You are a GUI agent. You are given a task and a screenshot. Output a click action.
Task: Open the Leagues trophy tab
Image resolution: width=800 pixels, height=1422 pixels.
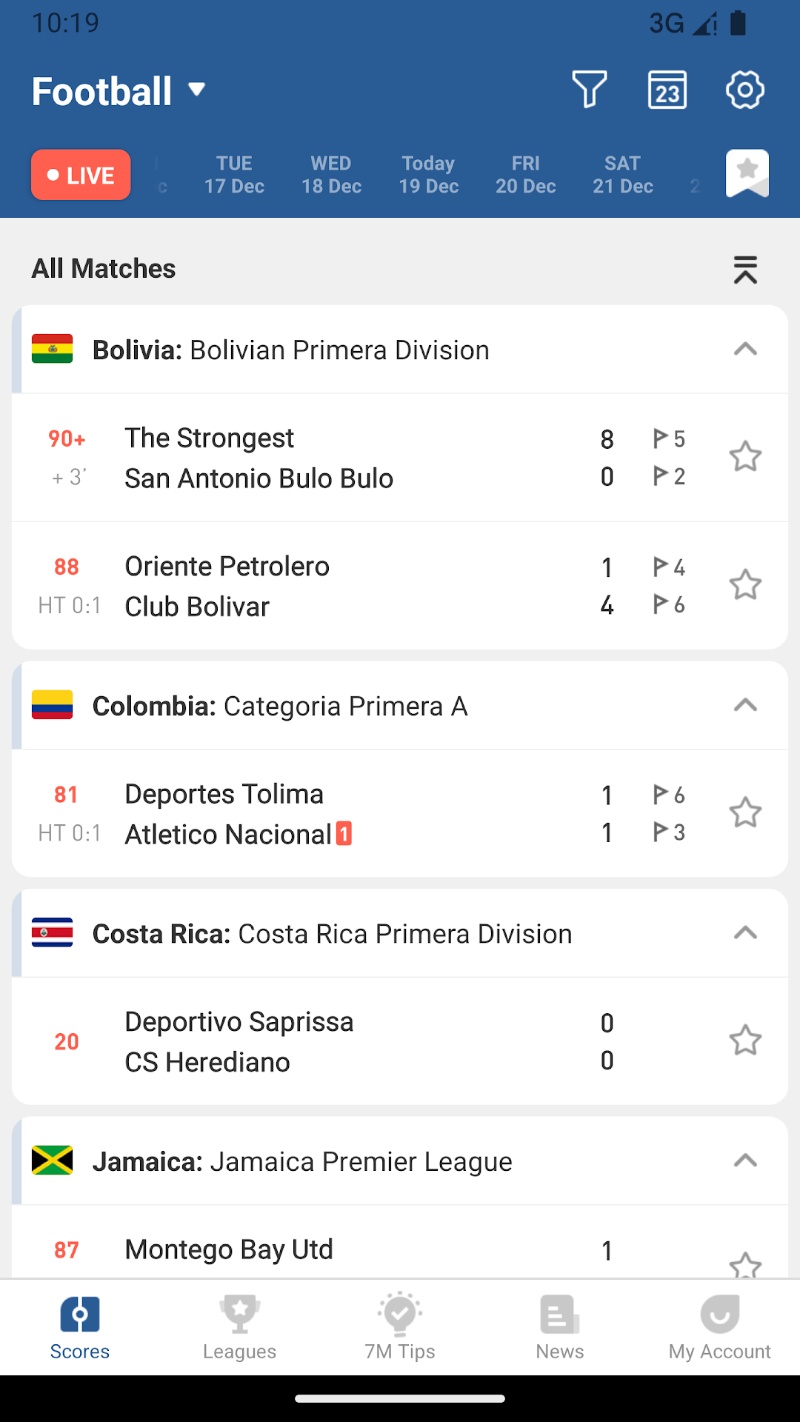239,1327
